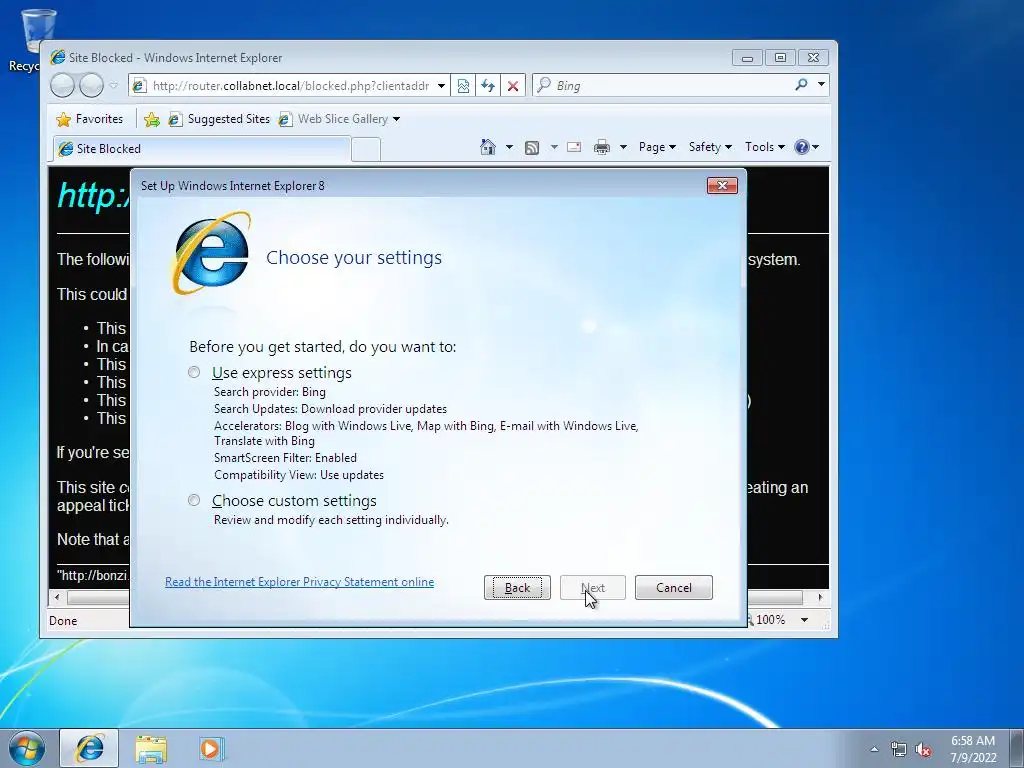Click the Help question mark icon
This screenshot has width=1024, height=768.
pos(802,147)
